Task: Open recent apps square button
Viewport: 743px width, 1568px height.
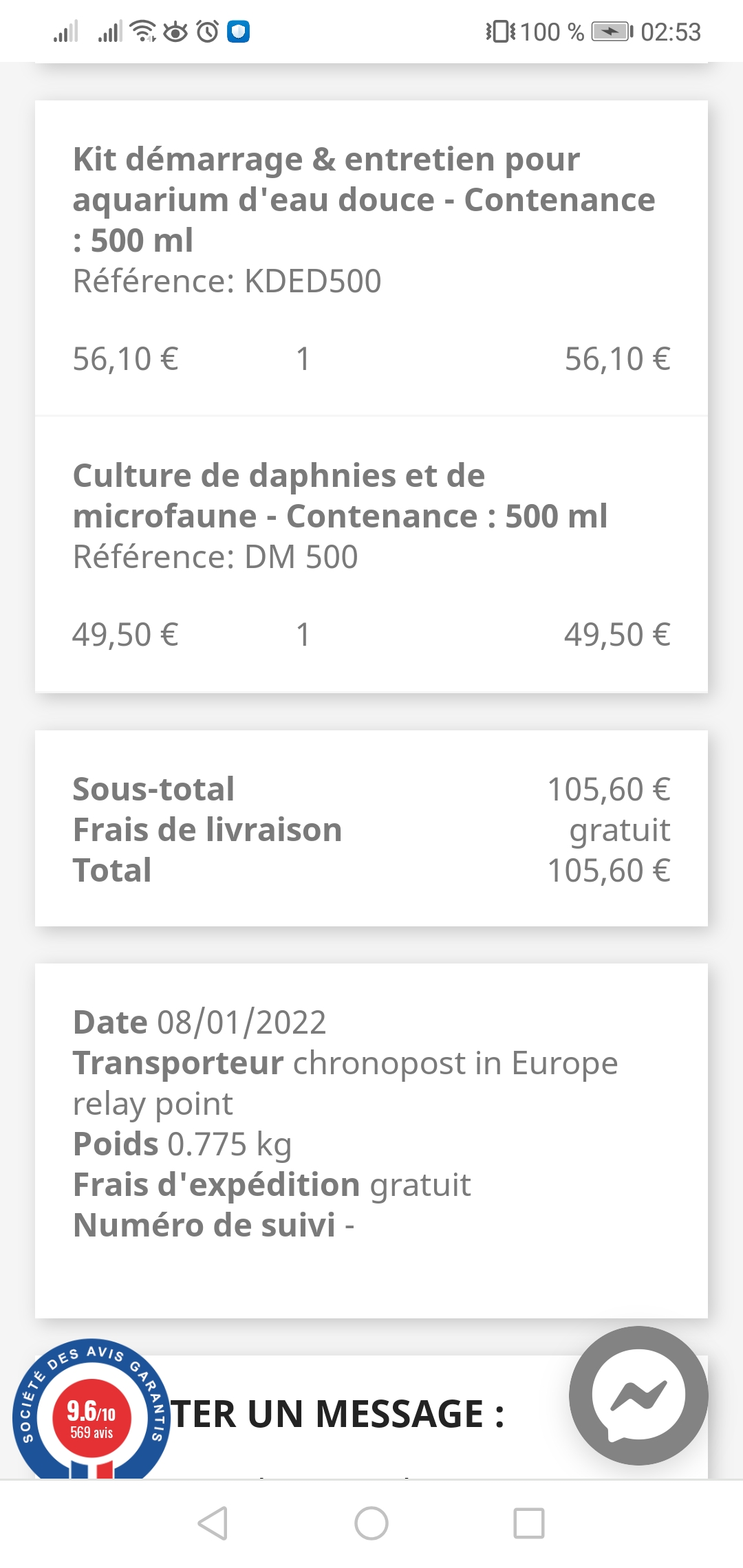Action: click(x=529, y=1523)
